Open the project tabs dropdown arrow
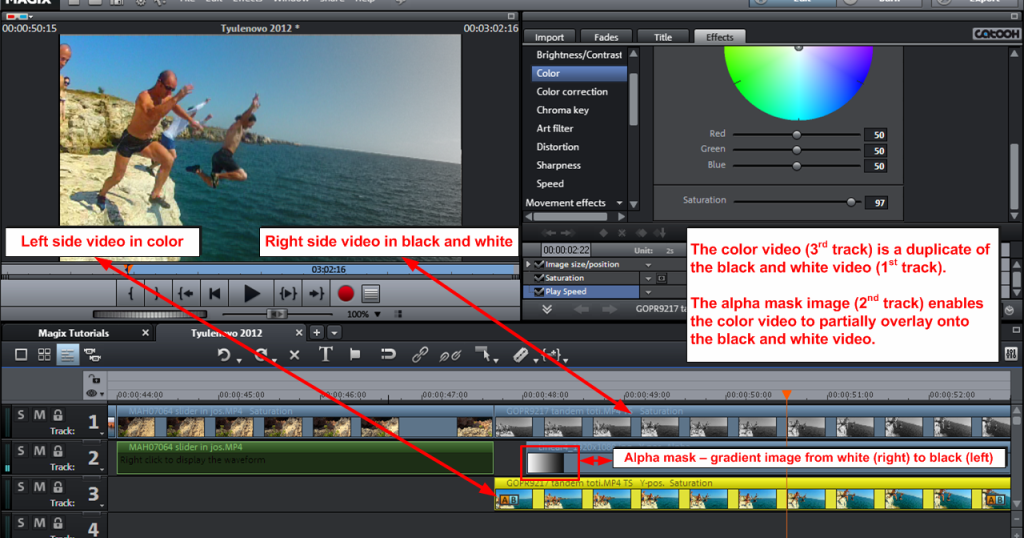Image resolution: width=1024 pixels, height=538 pixels. (334, 333)
